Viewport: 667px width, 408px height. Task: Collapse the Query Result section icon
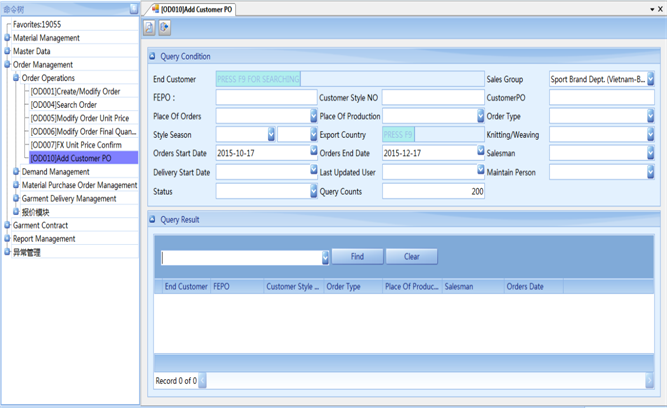tap(153, 220)
